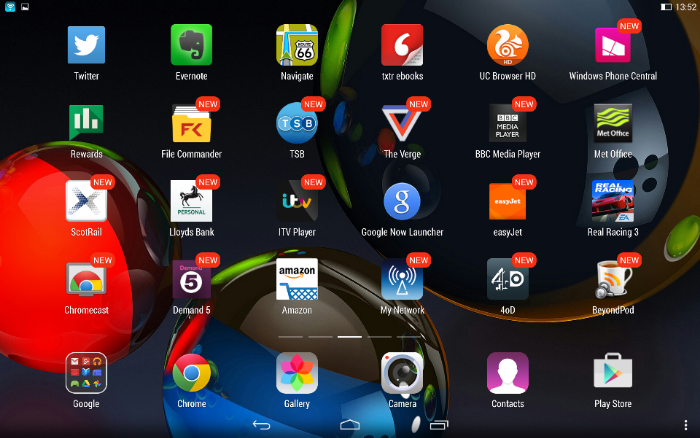Launch Real Racing 3
Screen dimensions: 700x438
click(613, 201)
